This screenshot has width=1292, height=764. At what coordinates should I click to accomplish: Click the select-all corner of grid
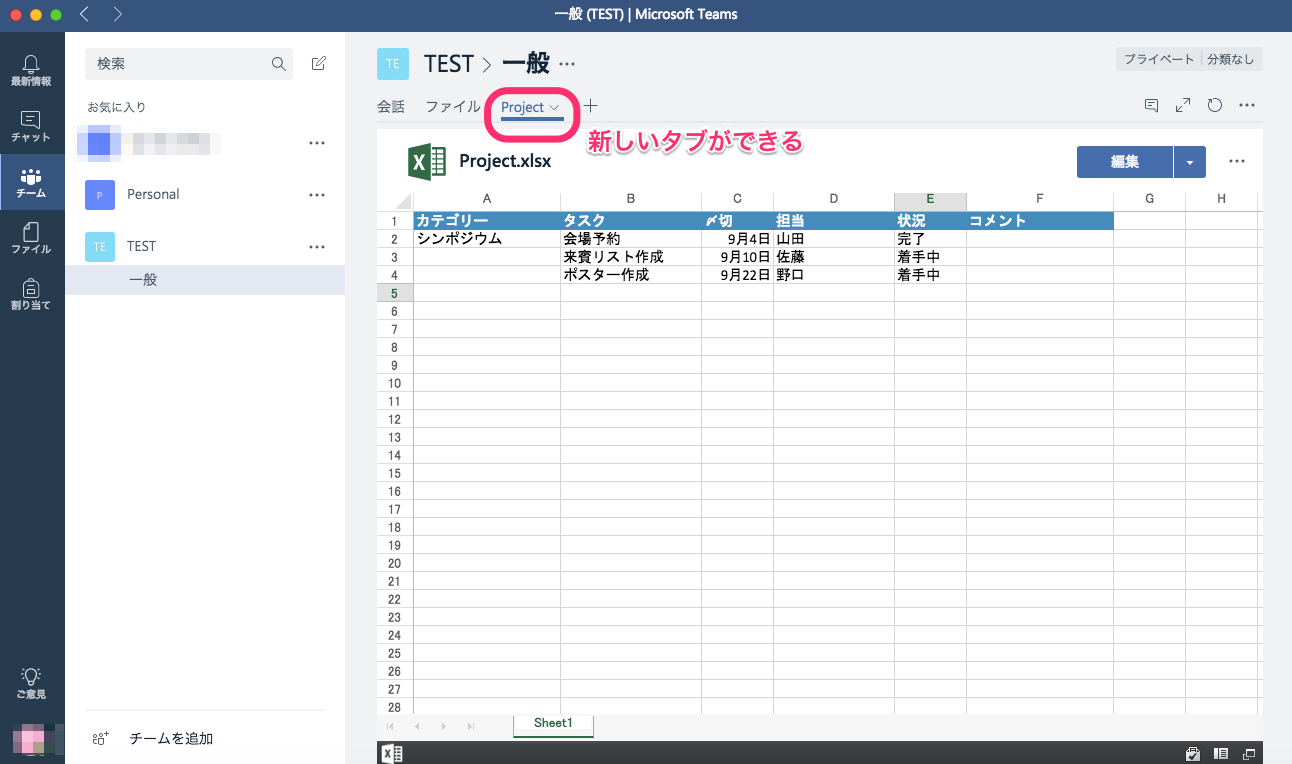[x=395, y=201]
